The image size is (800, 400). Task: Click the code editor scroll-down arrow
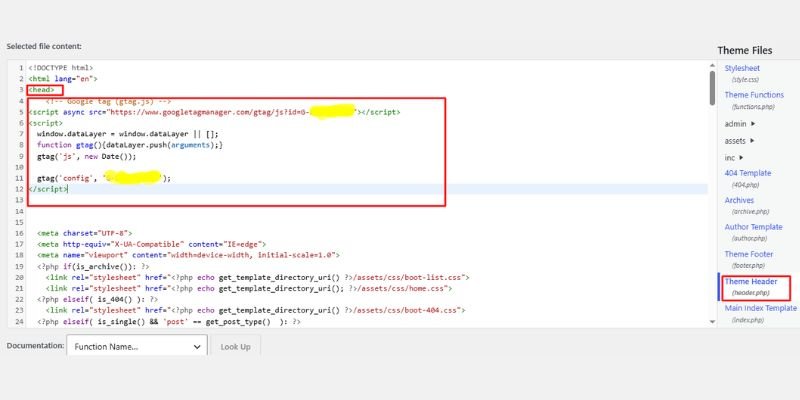(x=712, y=321)
